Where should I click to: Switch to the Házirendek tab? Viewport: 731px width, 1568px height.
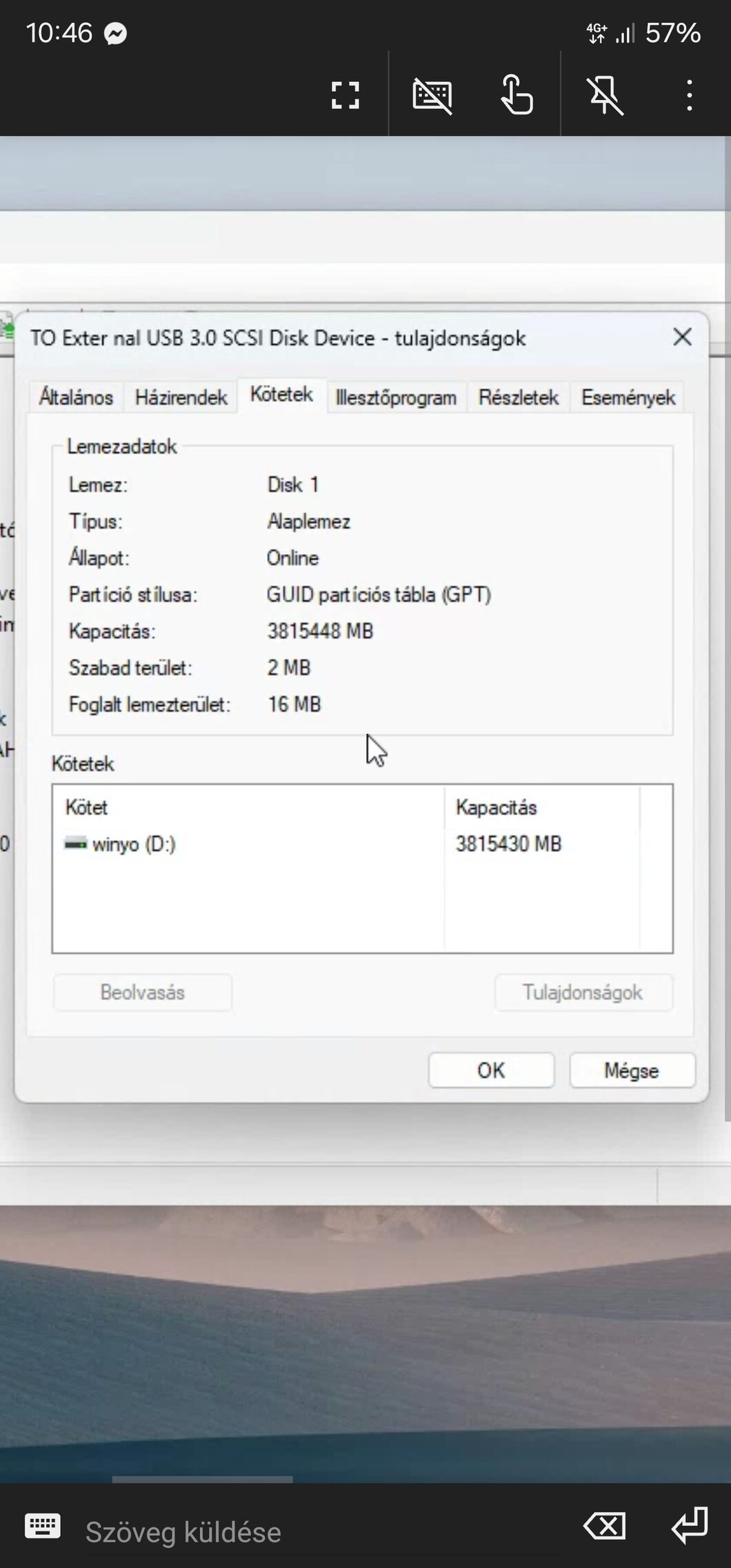click(x=181, y=397)
